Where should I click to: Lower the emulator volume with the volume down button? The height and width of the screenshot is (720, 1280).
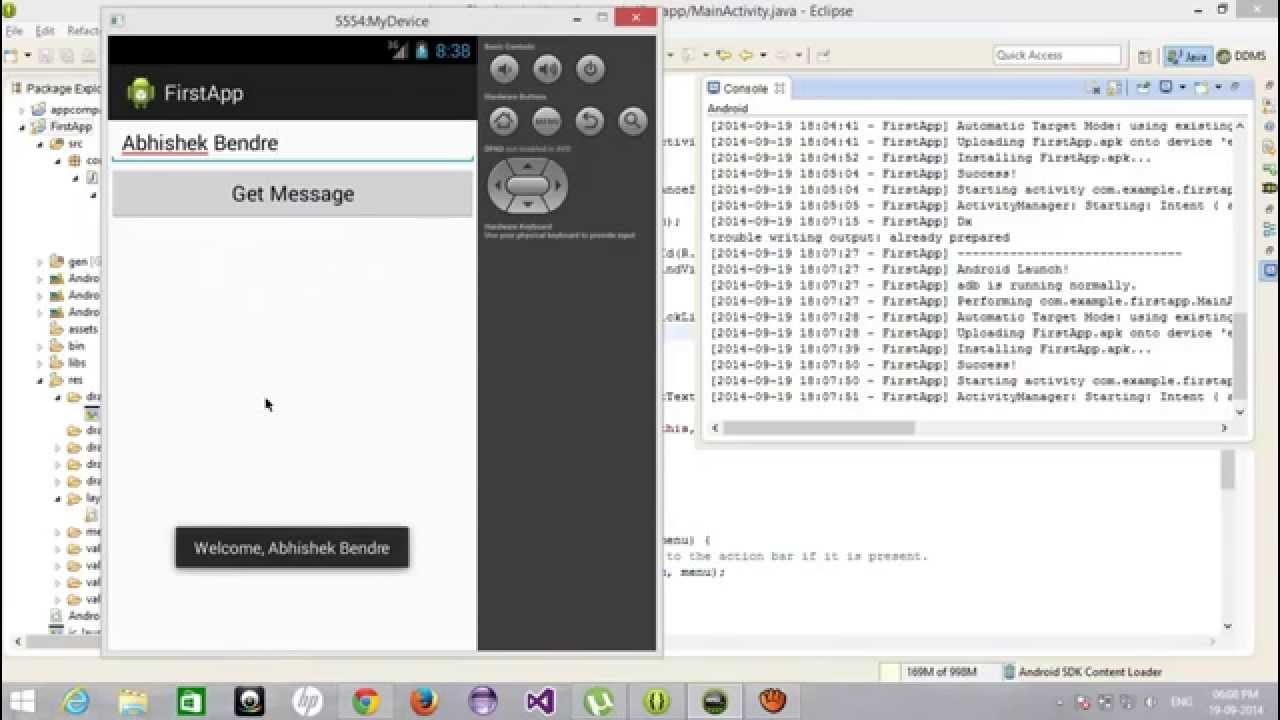coord(504,68)
